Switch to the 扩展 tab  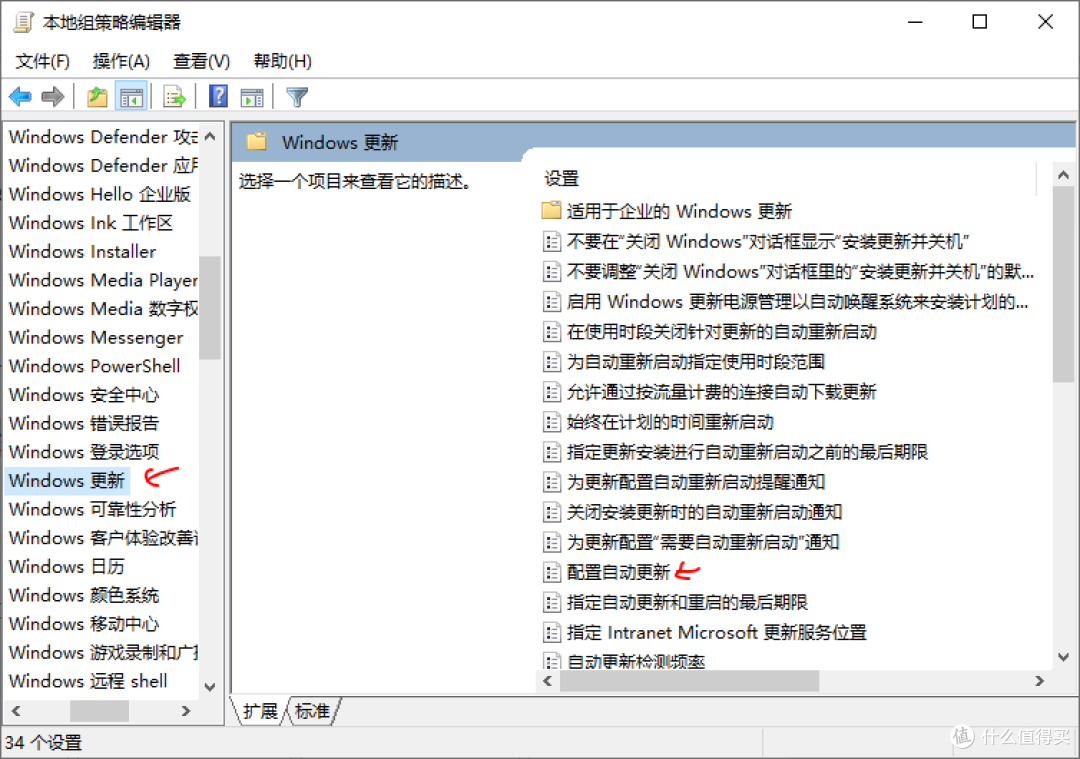pos(260,711)
